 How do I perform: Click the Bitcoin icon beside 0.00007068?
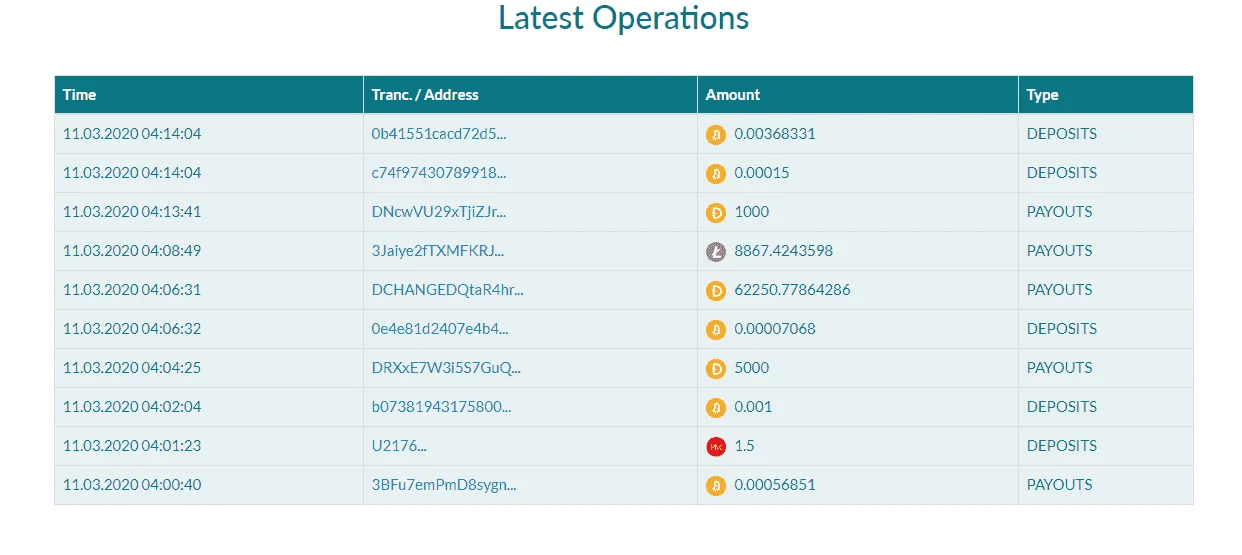click(x=716, y=329)
